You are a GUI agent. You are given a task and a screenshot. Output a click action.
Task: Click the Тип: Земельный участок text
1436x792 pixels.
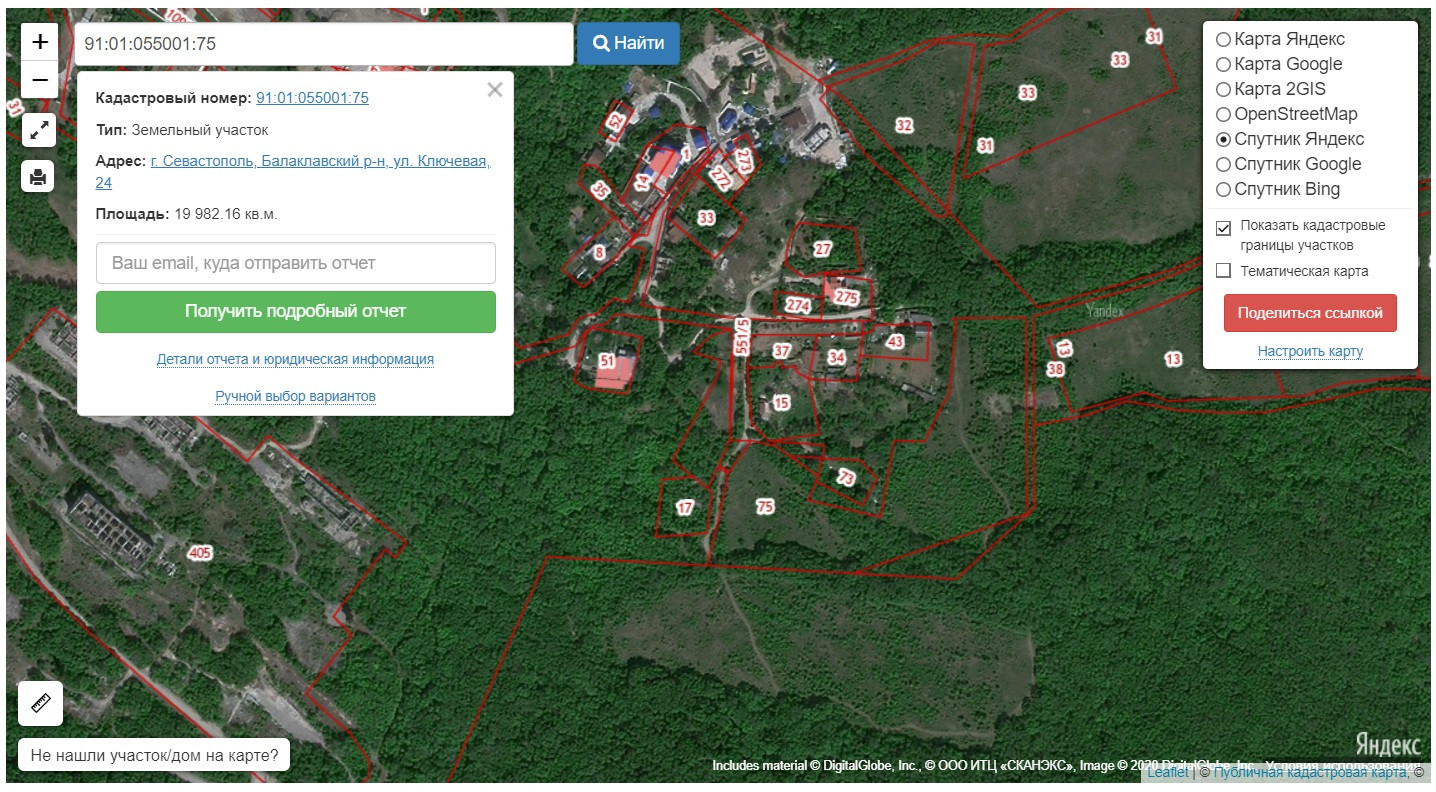pos(182,130)
